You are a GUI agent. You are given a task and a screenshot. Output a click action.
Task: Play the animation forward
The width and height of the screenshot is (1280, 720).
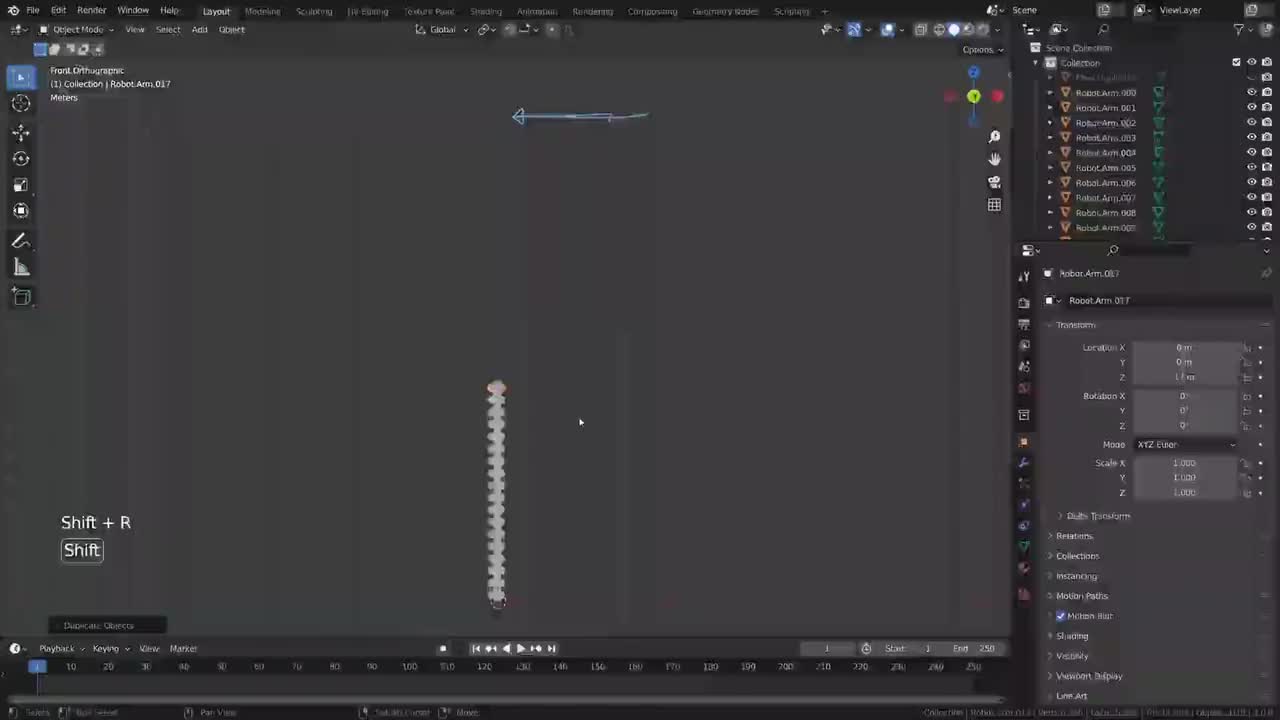click(x=520, y=649)
